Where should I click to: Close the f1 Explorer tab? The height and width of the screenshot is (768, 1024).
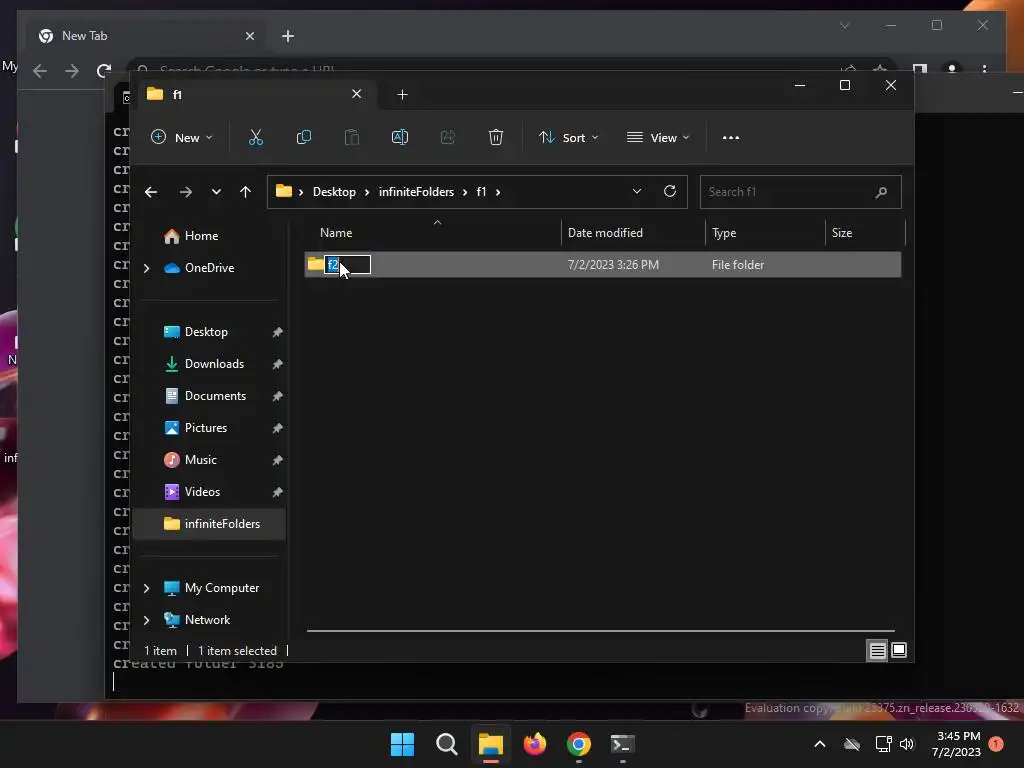pos(357,94)
